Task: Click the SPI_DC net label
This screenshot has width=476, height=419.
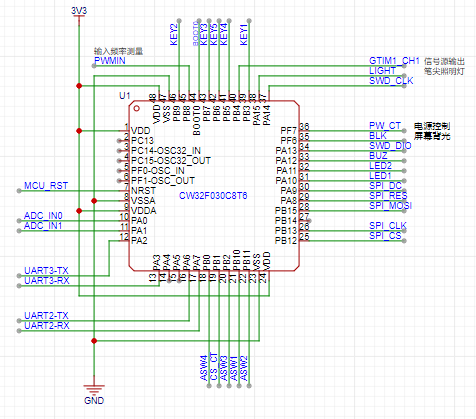Action: [386, 186]
